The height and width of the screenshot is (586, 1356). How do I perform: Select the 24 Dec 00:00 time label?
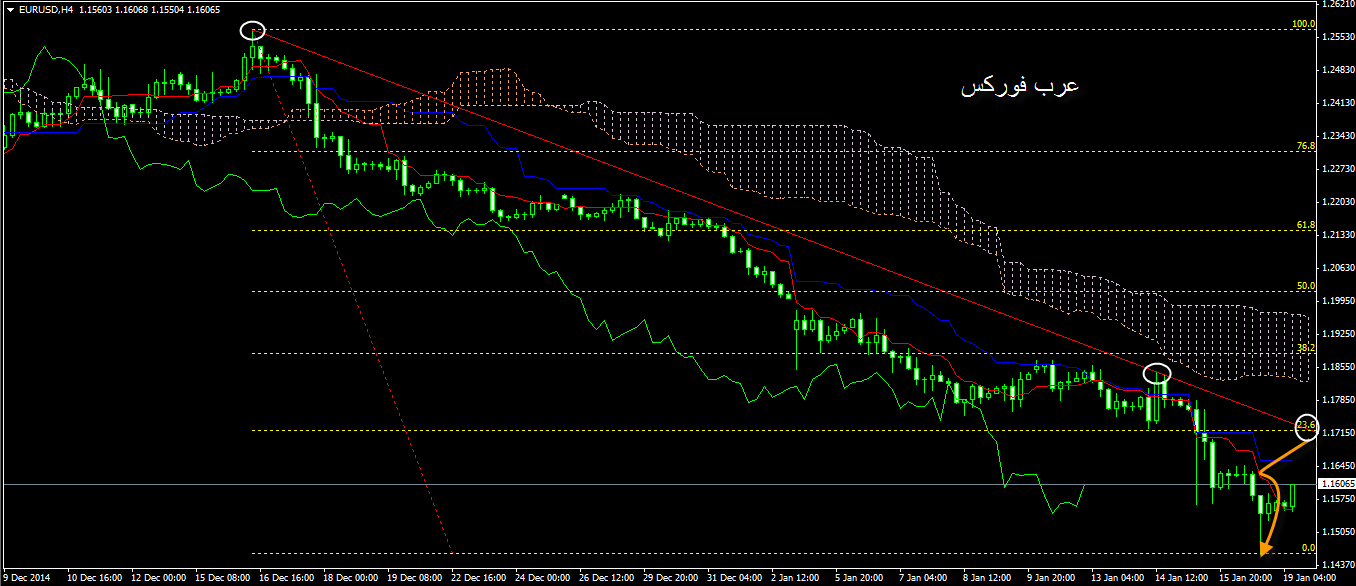point(543,578)
